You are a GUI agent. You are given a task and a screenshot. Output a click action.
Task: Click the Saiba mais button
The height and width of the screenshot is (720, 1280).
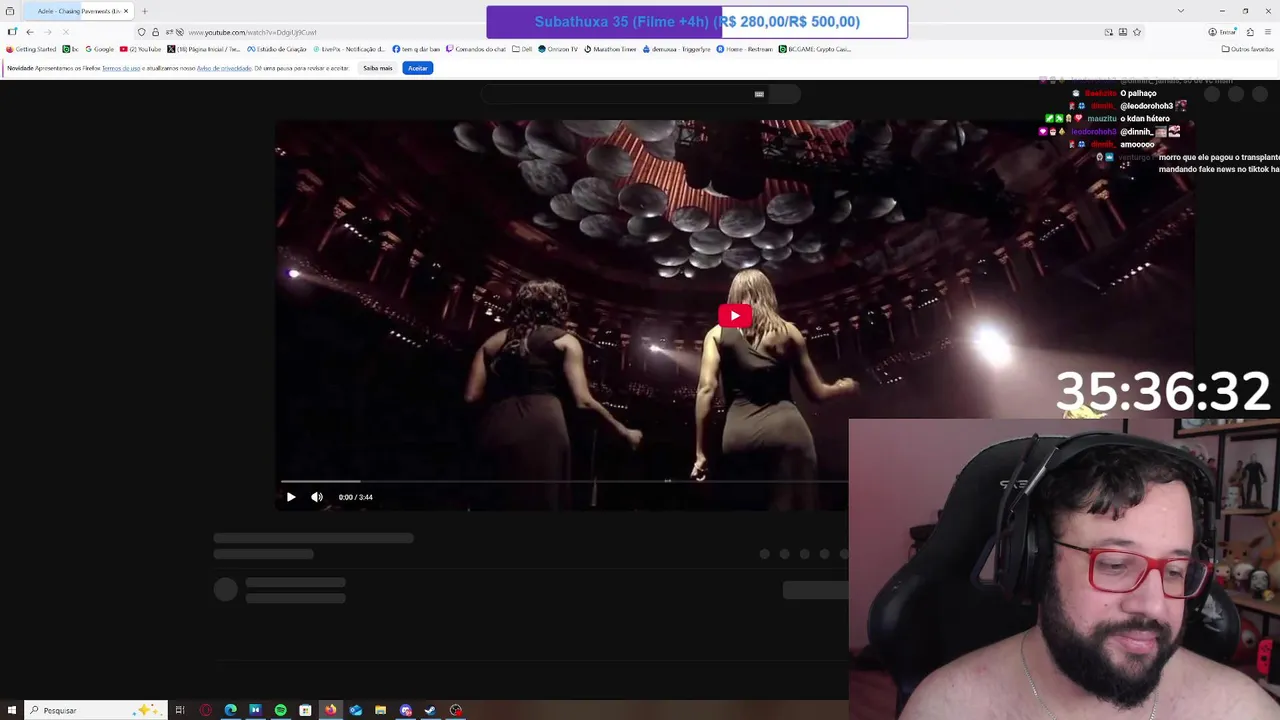[378, 68]
